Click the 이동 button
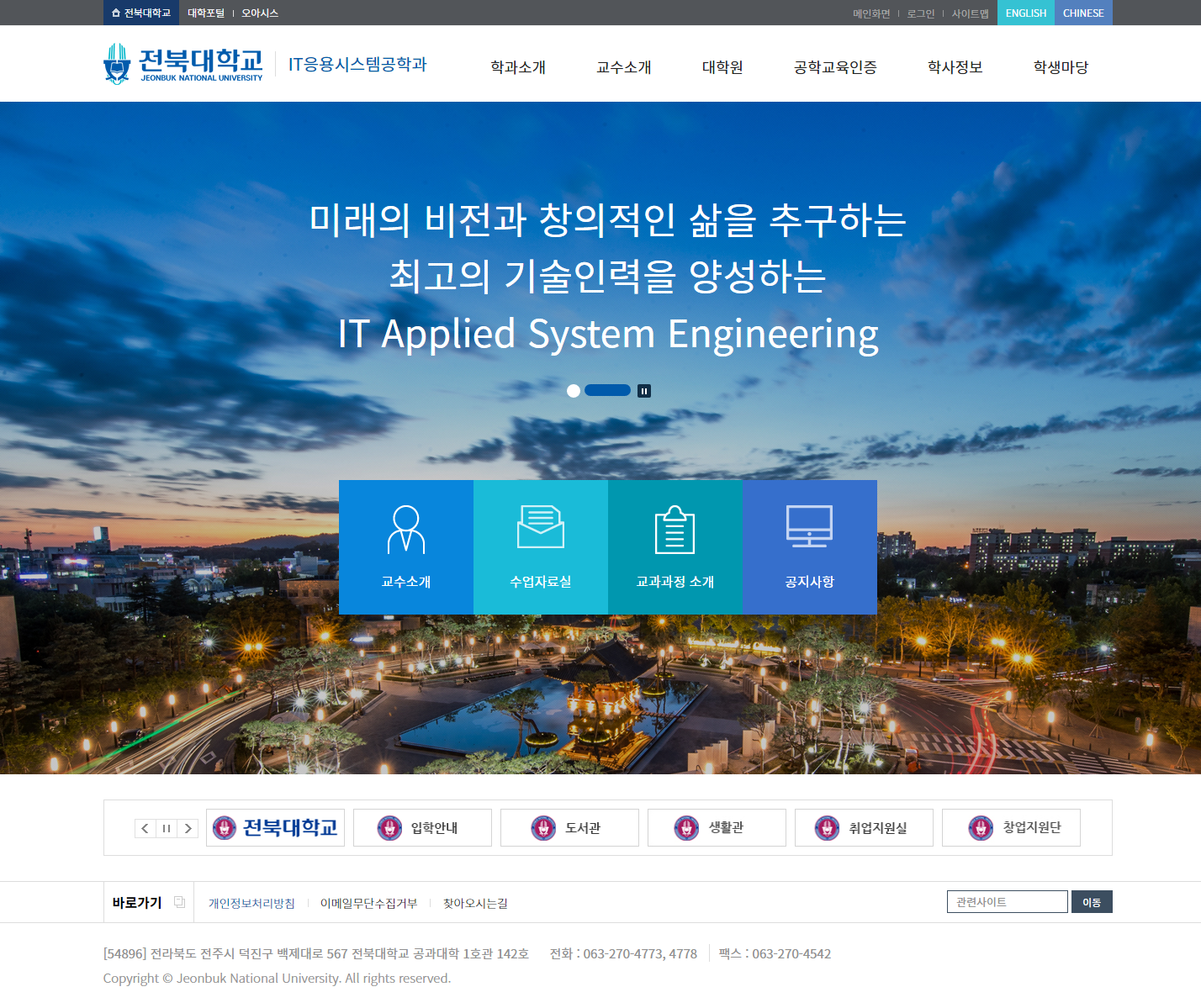The image size is (1201, 1008). (1092, 901)
